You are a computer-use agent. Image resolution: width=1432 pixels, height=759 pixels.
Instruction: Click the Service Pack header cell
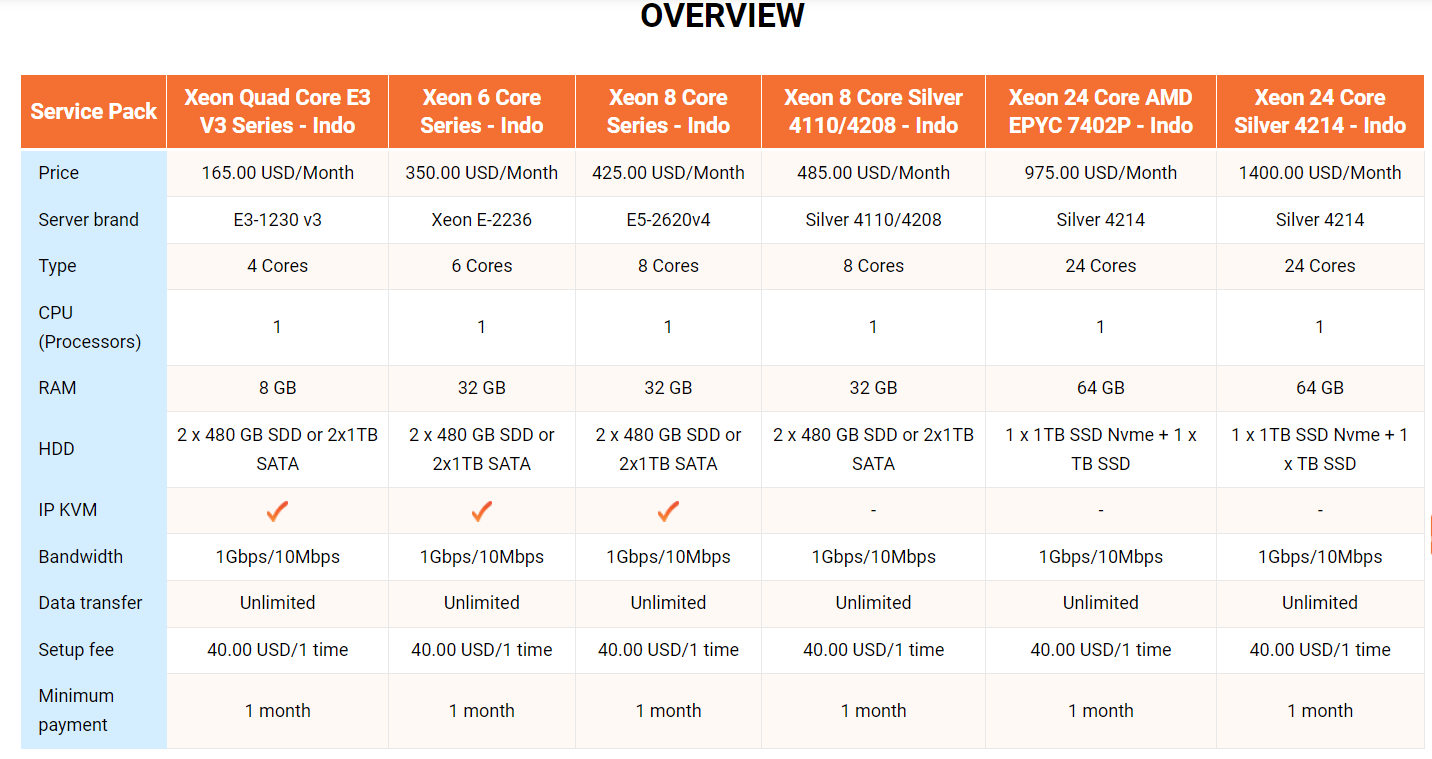[93, 110]
